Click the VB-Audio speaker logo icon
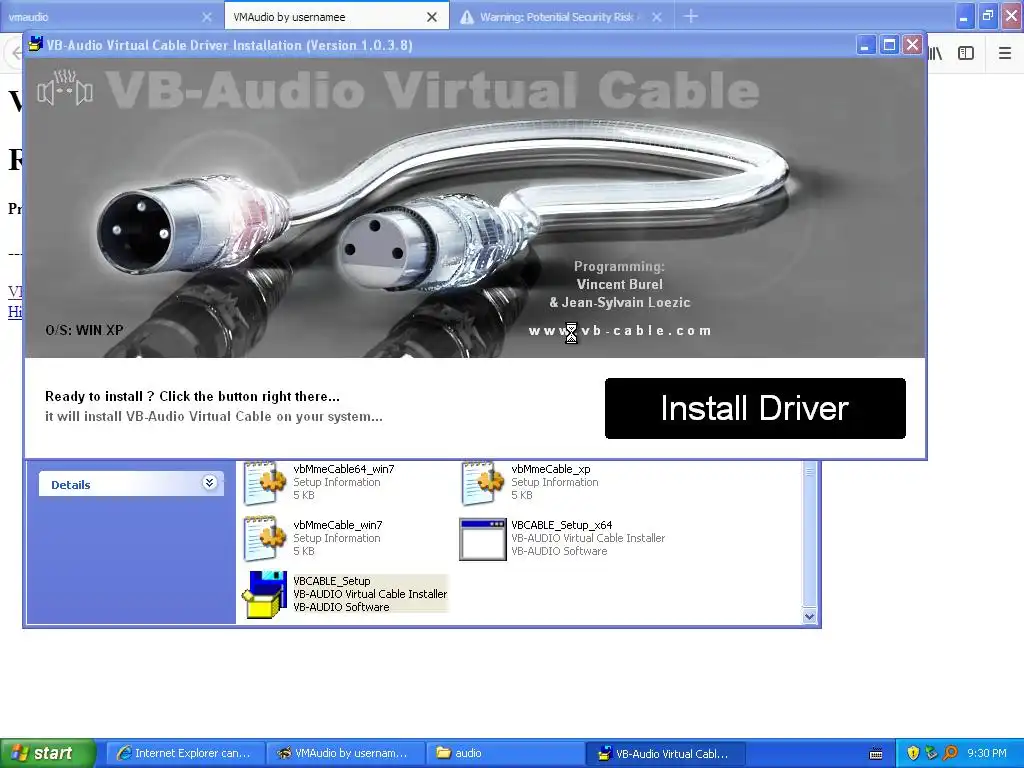 (x=65, y=88)
